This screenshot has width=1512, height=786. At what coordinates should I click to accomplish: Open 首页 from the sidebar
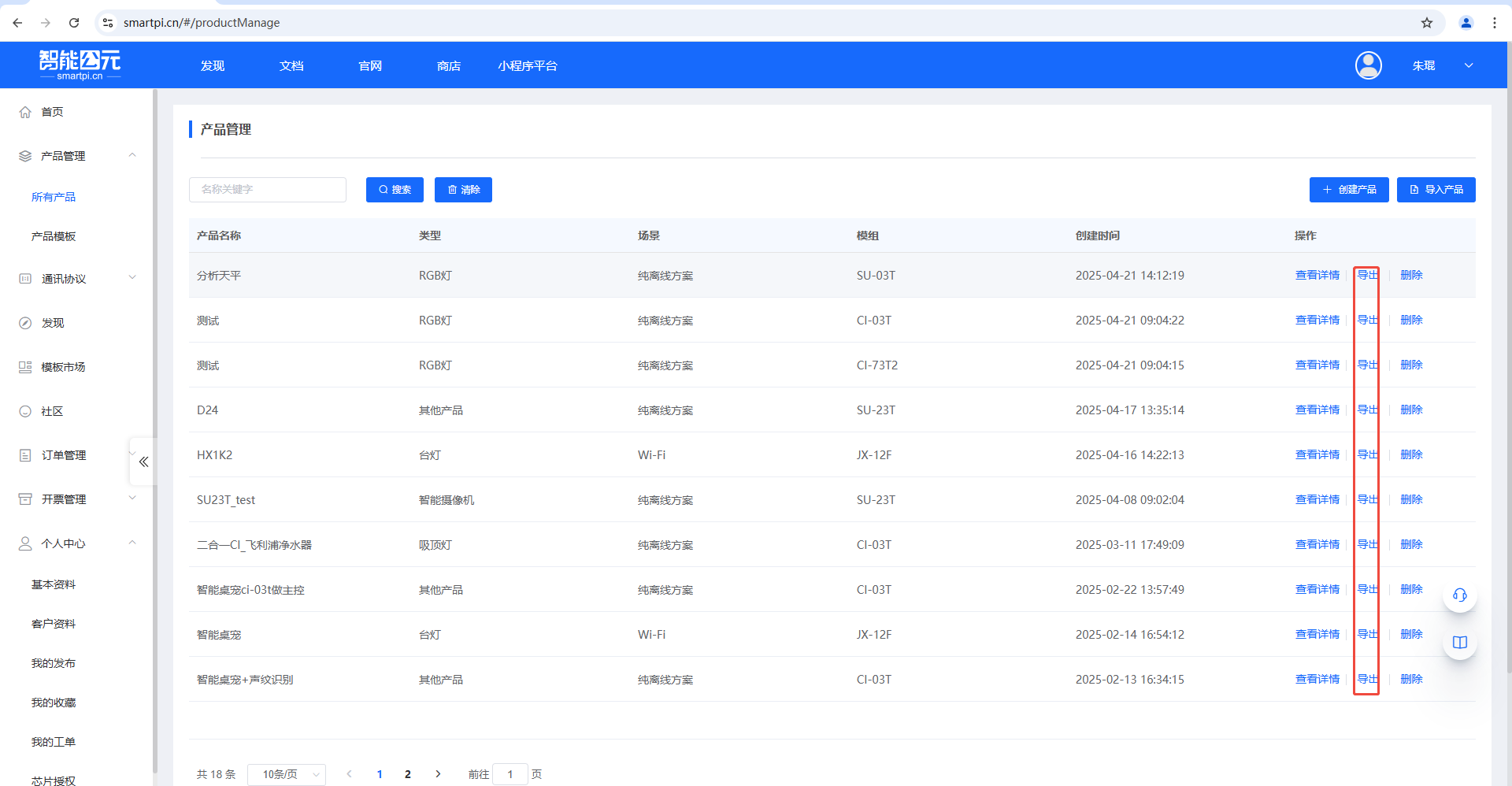pos(53,112)
